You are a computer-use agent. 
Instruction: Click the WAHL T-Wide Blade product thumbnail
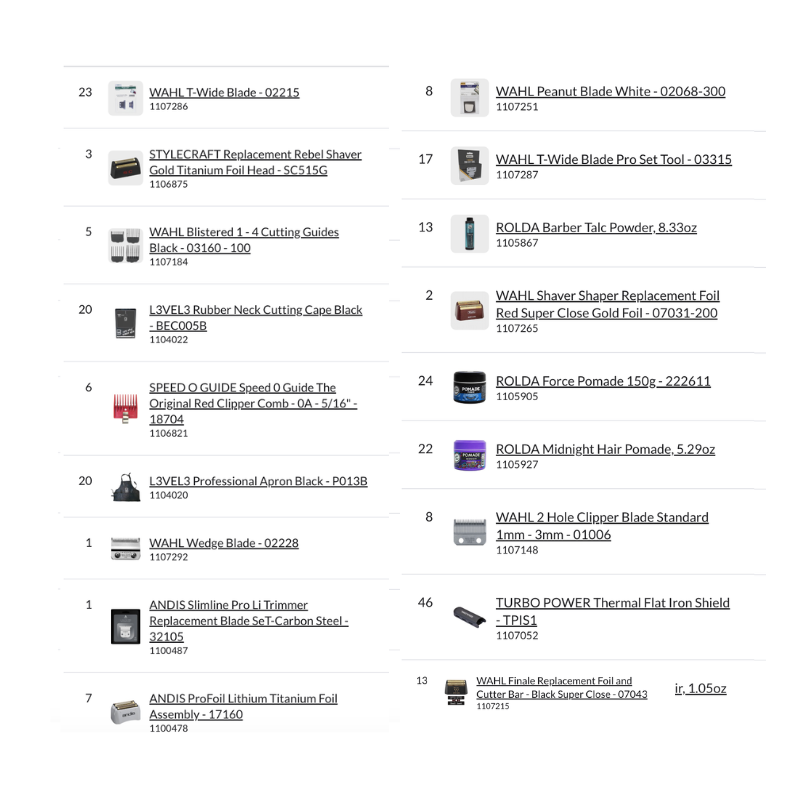click(125, 98)
